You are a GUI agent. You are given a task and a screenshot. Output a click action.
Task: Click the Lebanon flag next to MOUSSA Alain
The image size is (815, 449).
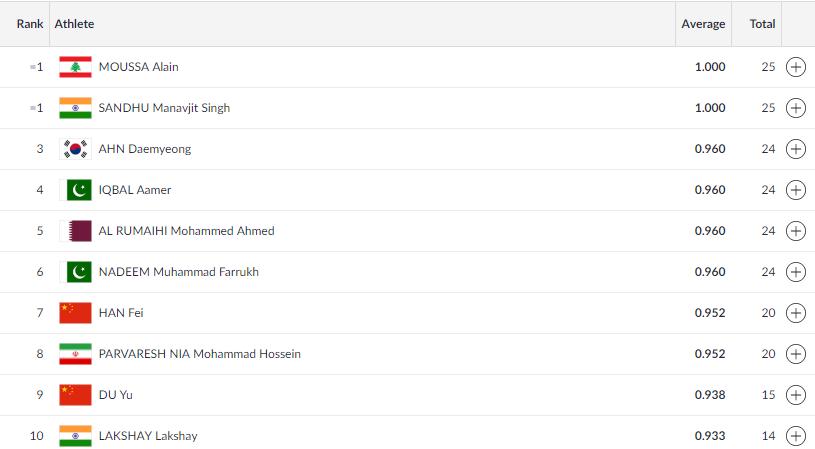coord(75,67)
